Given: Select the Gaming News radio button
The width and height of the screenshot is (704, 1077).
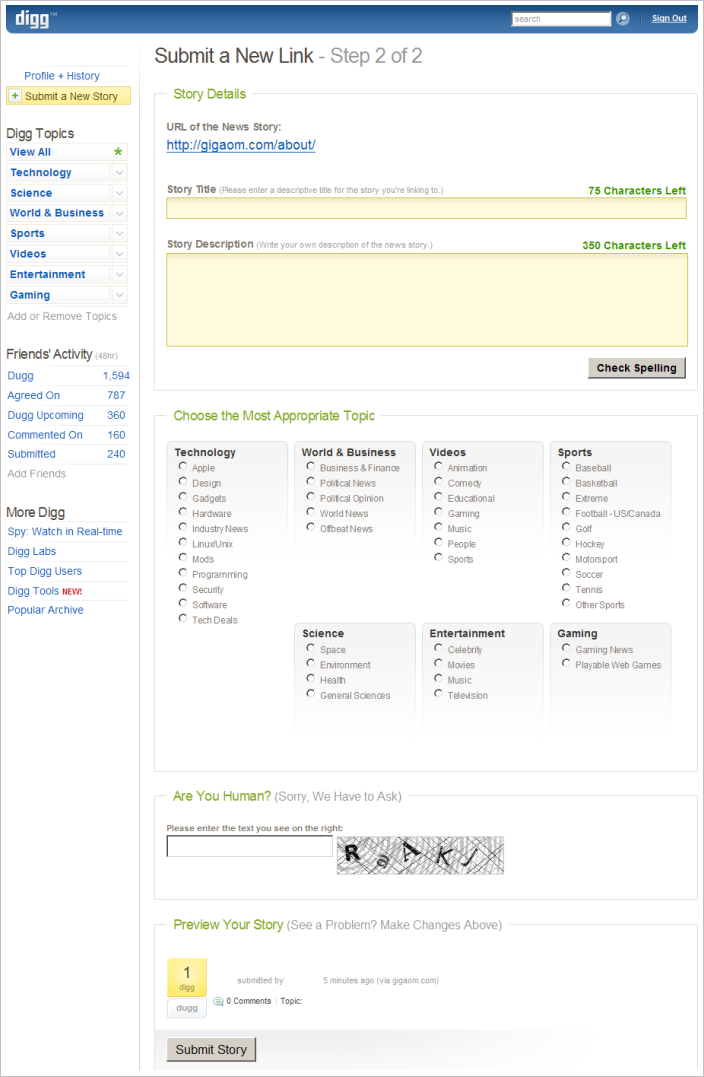Looking at the screenshot, I should pyautogui.click(x=566, y=648).
